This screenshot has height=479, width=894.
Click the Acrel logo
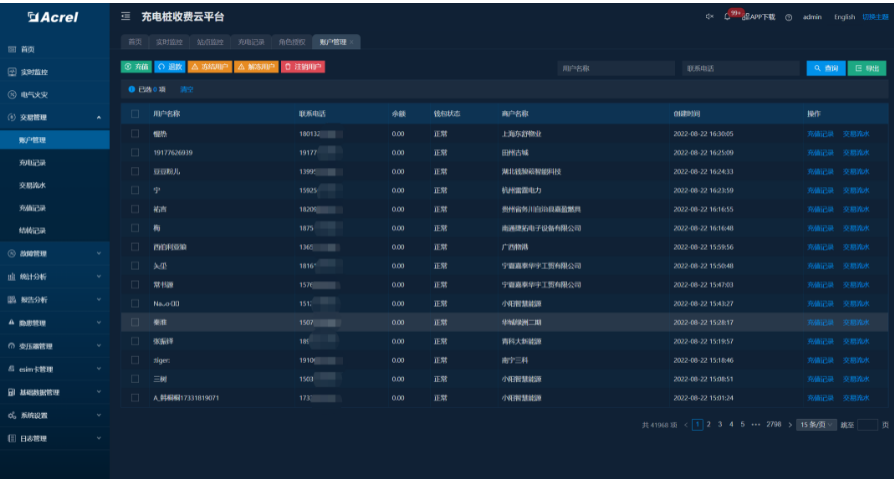click(53, 17)
